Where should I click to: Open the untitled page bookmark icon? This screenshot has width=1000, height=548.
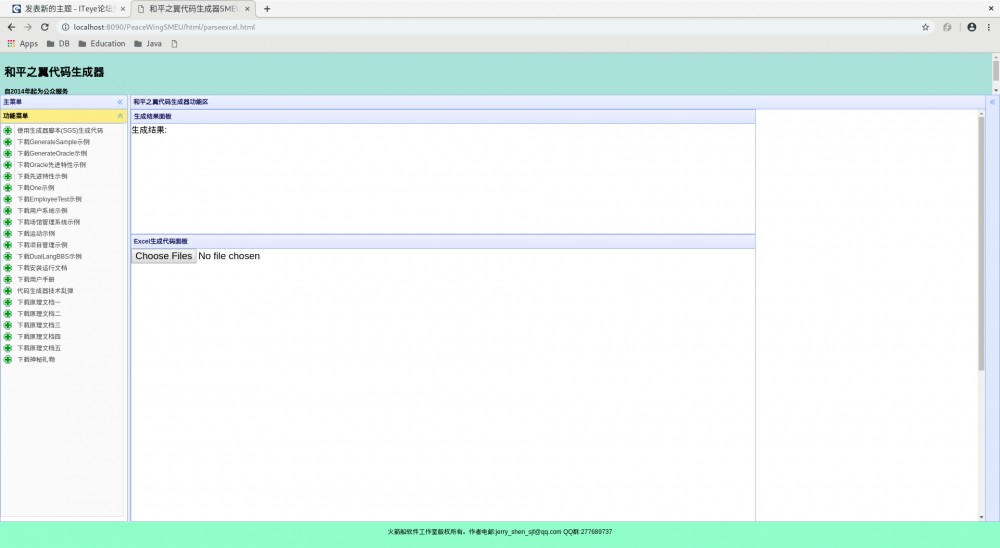point(174,43)
